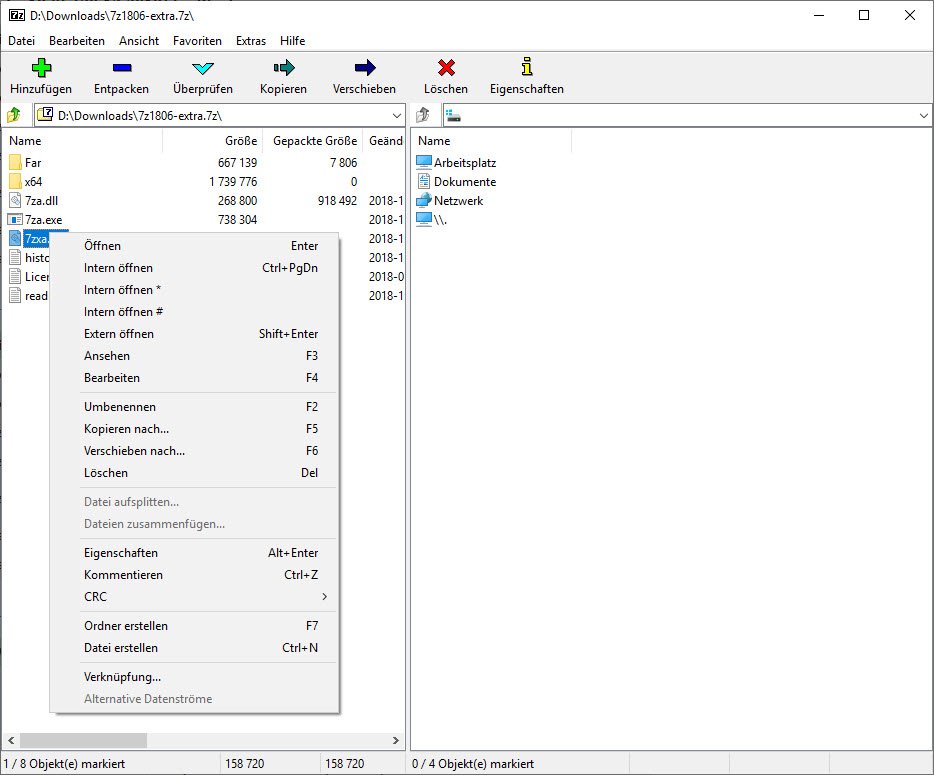Click the 7za.dll file icon
Viewport: 934px width, 775px height.
point(15,200)
